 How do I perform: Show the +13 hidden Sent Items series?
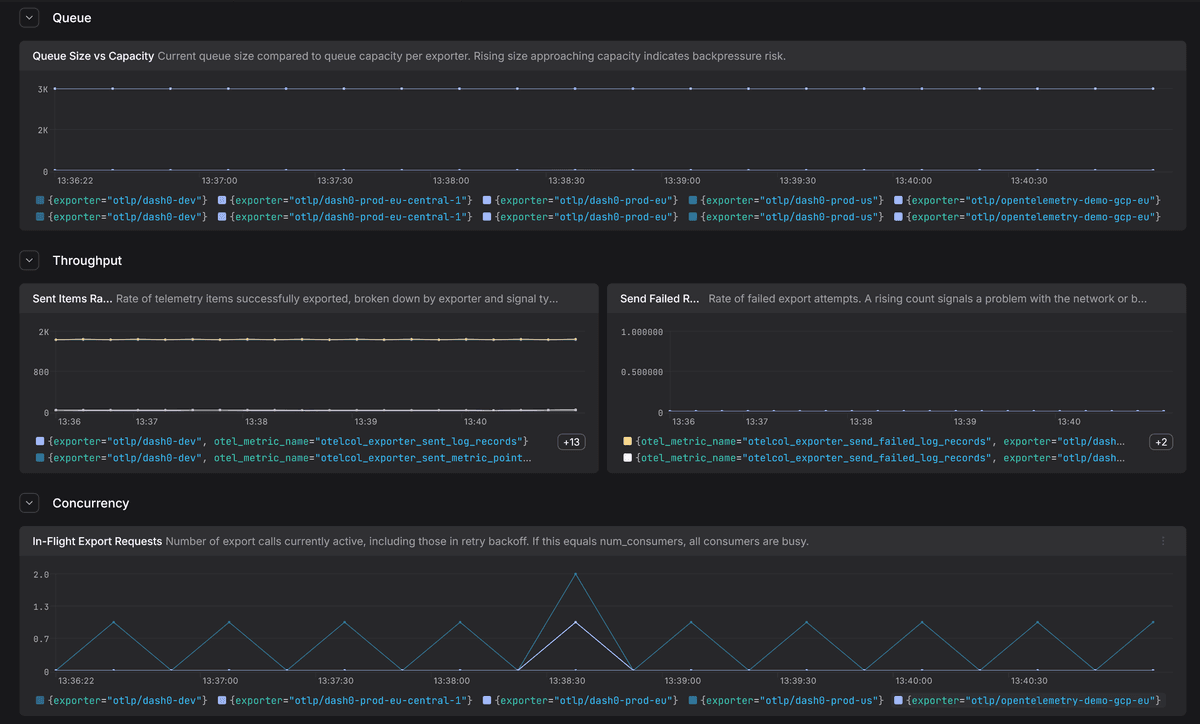[573, 442]
